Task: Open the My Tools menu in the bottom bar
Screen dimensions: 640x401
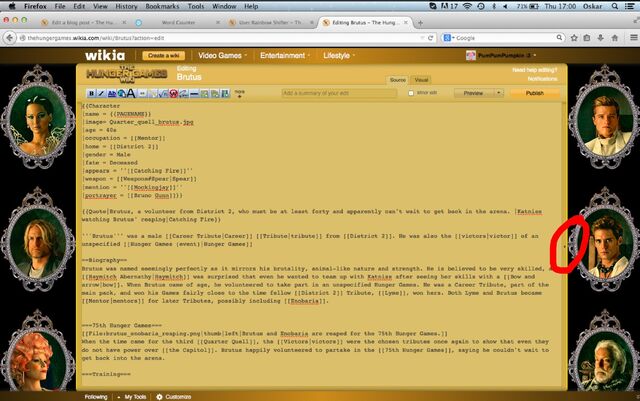Action: [132, 397]
